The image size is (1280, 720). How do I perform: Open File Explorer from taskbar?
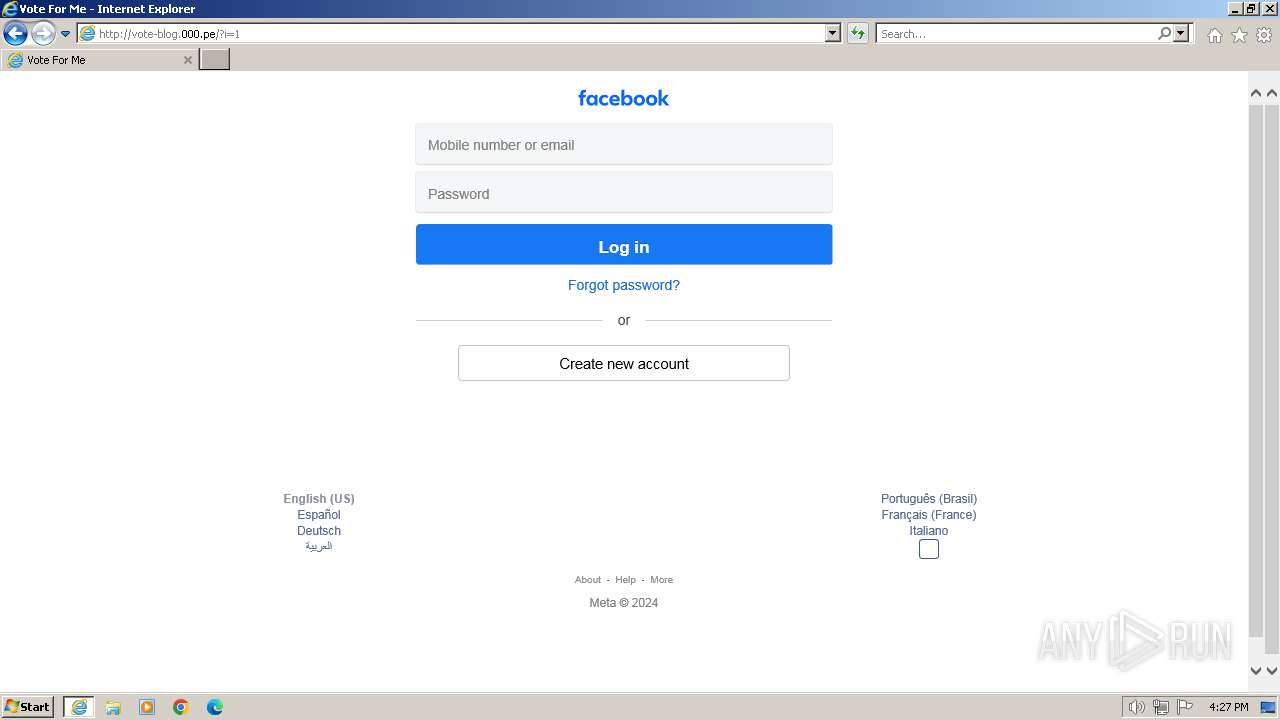[x=113, y=707]
